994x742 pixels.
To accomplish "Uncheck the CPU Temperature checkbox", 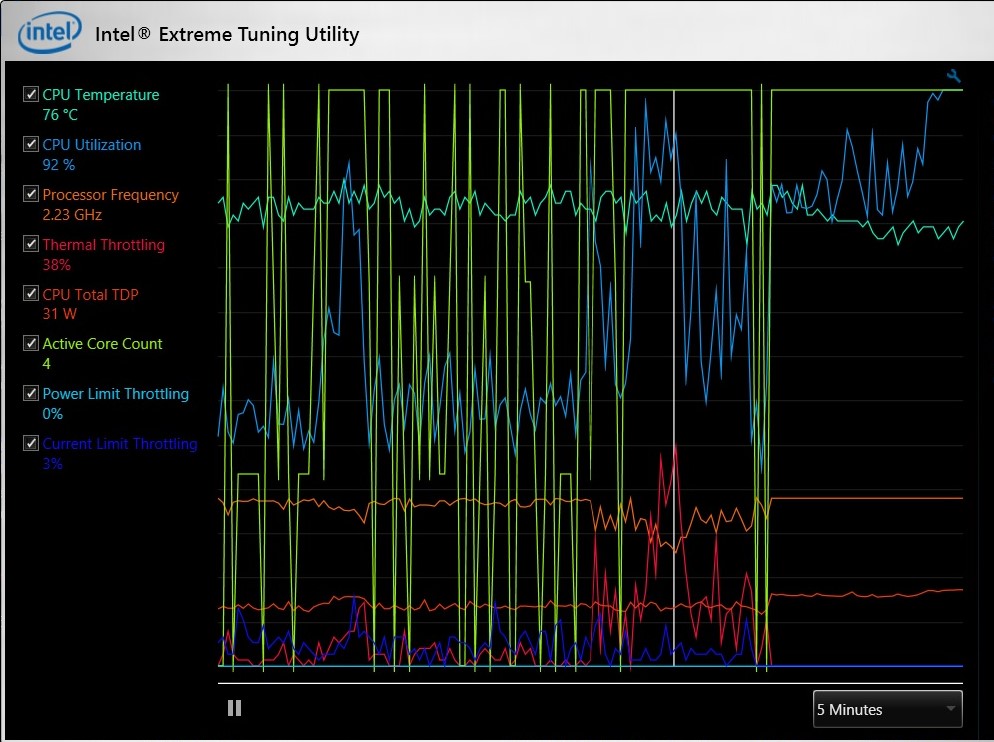I will point(30,94).
